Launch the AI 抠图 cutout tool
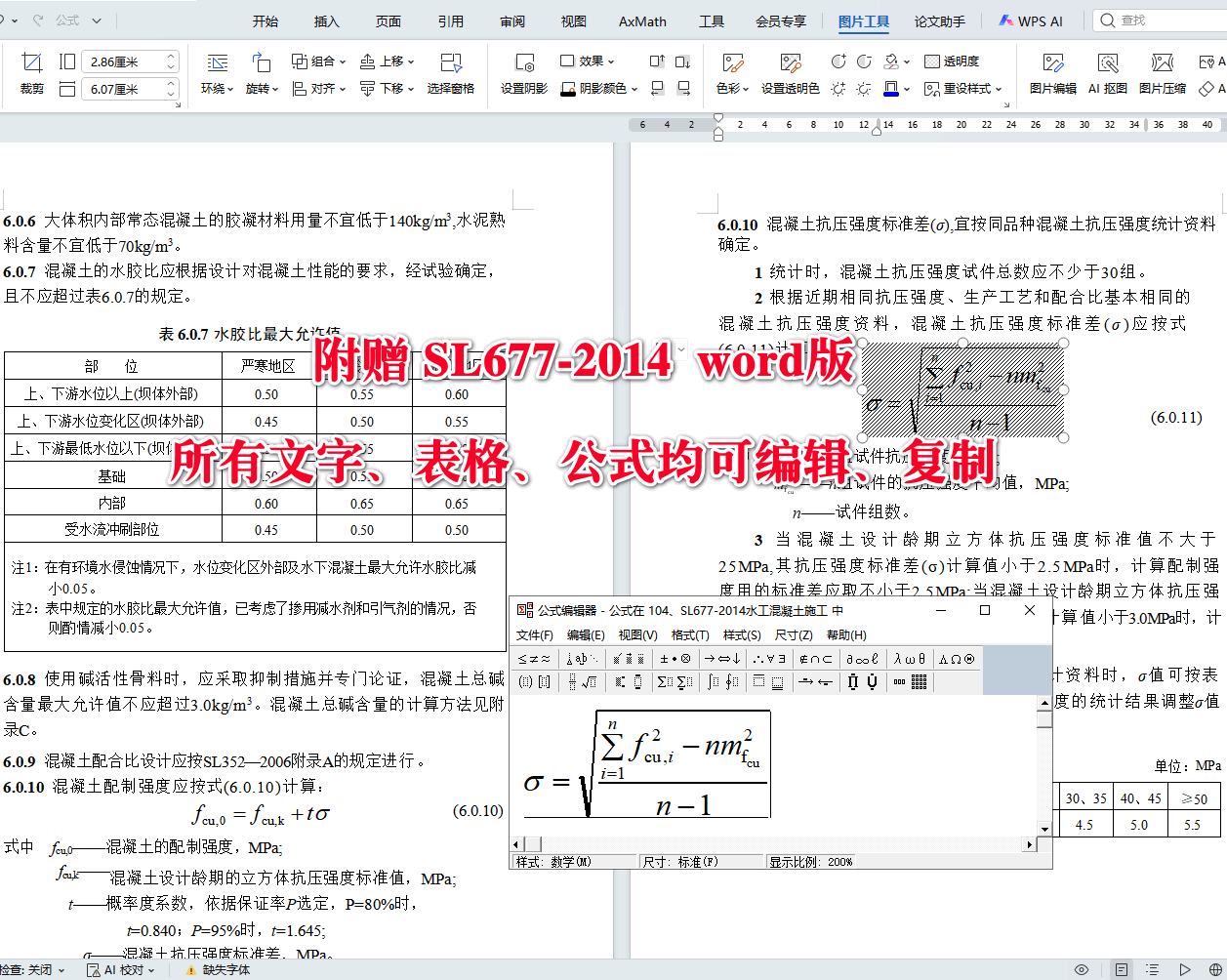The width and height of the screenshot is (1227, 980). (1107, 73)
